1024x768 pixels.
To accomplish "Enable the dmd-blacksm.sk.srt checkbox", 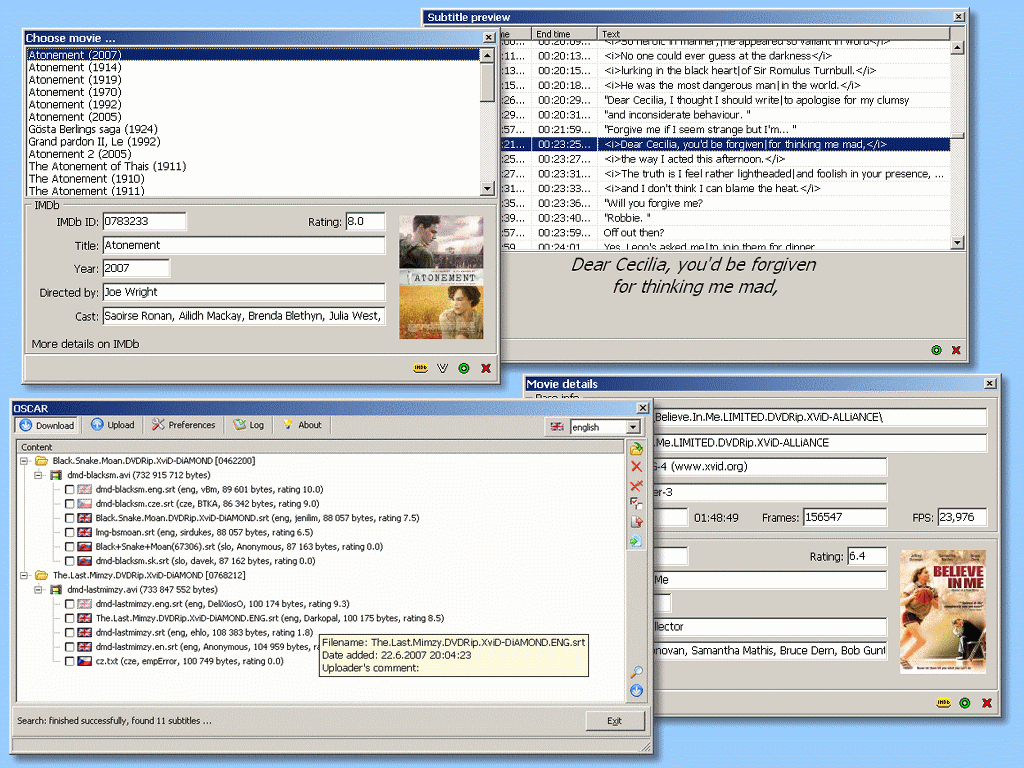I will click(69, 561).
